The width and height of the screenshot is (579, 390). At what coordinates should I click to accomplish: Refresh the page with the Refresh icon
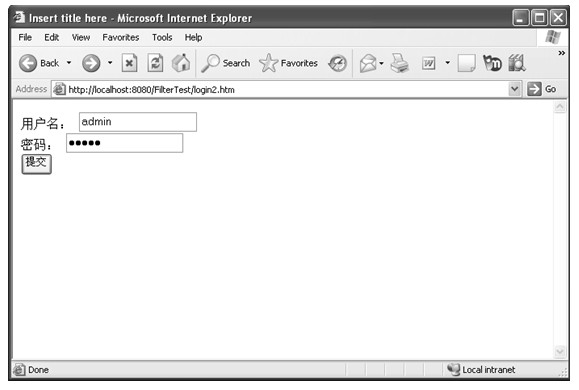(155, 63)
